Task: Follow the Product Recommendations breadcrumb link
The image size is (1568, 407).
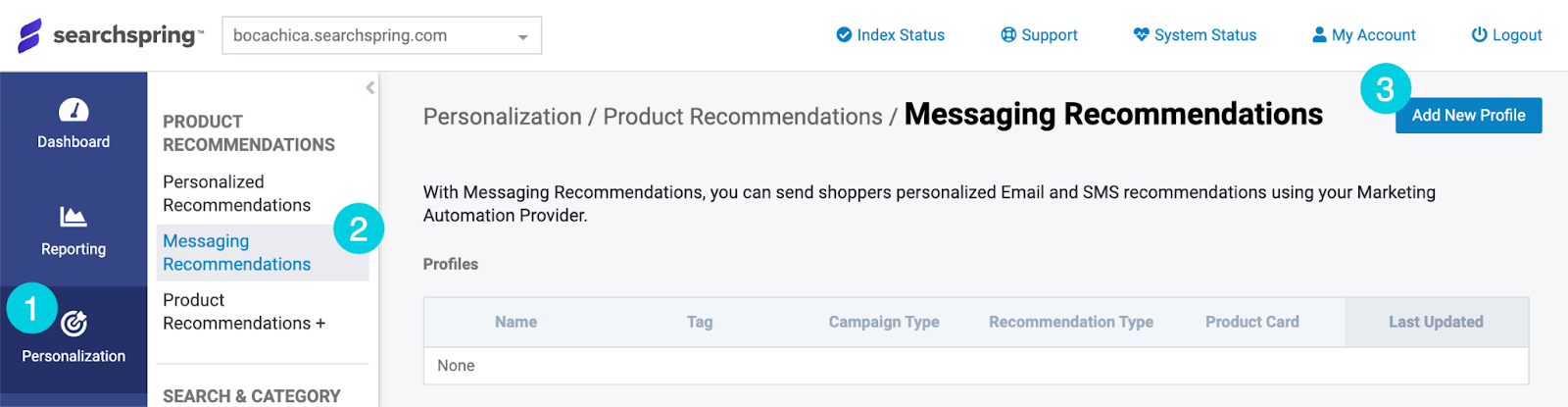Action: [743, 117]
